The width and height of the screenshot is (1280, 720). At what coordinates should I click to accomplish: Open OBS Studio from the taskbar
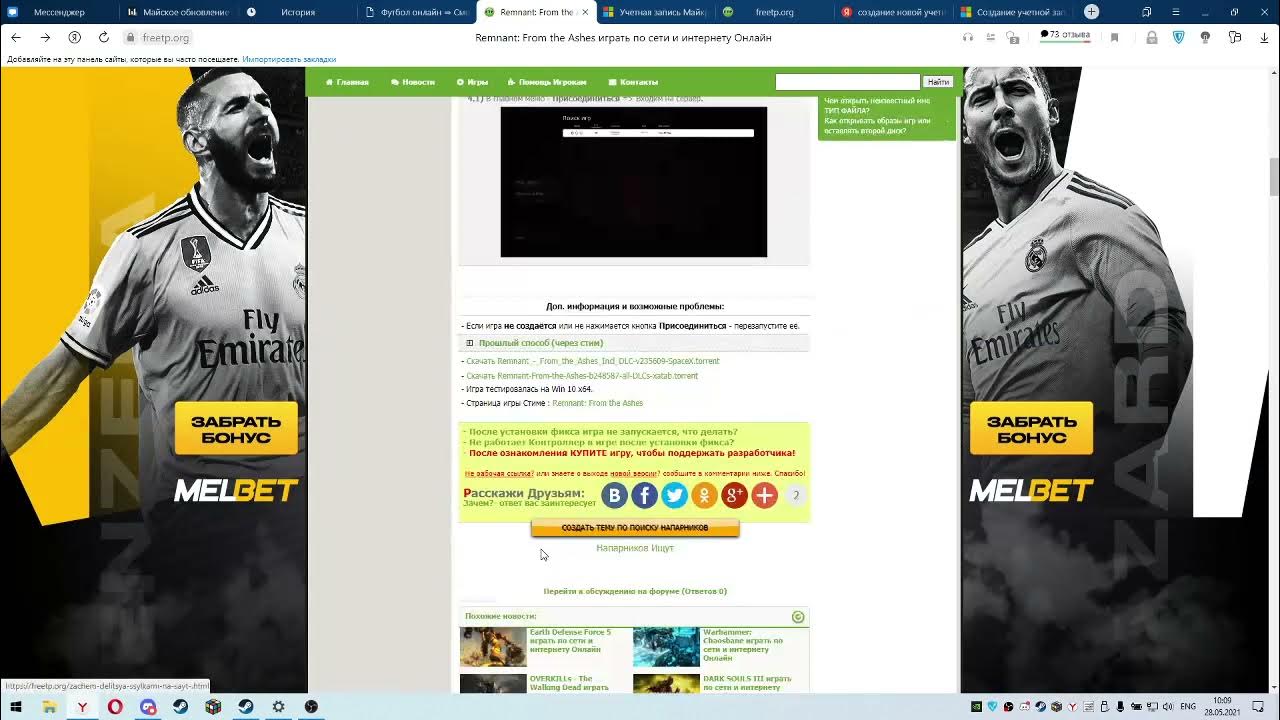(x=311, y=707)
